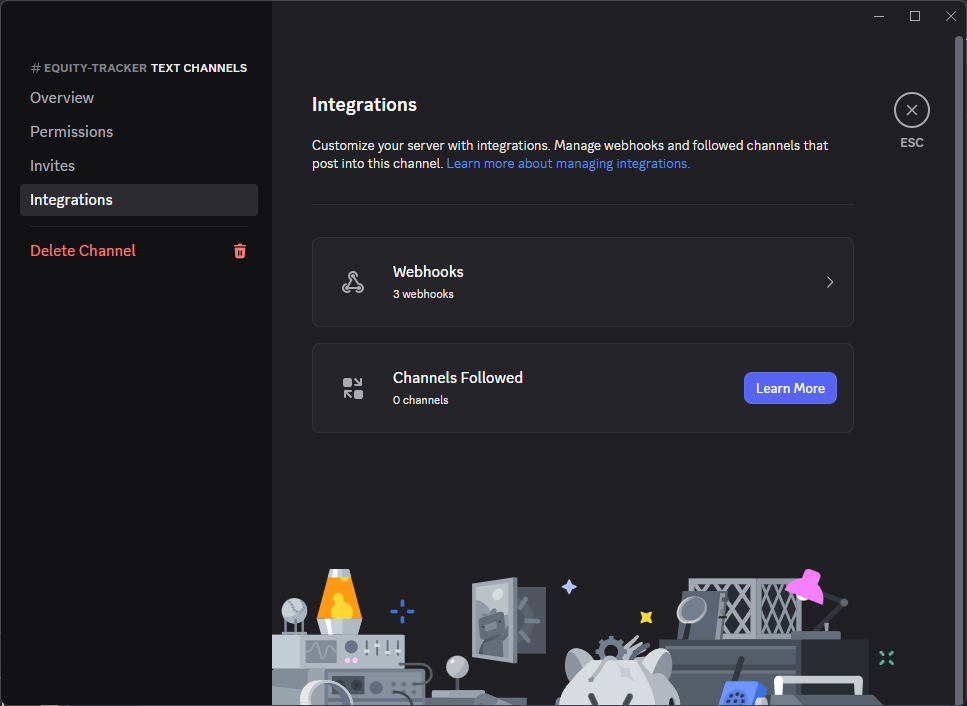The width and height of the screenshot is (967, 706).
Task: Click Delete Channel
Action: pos(83,250)
